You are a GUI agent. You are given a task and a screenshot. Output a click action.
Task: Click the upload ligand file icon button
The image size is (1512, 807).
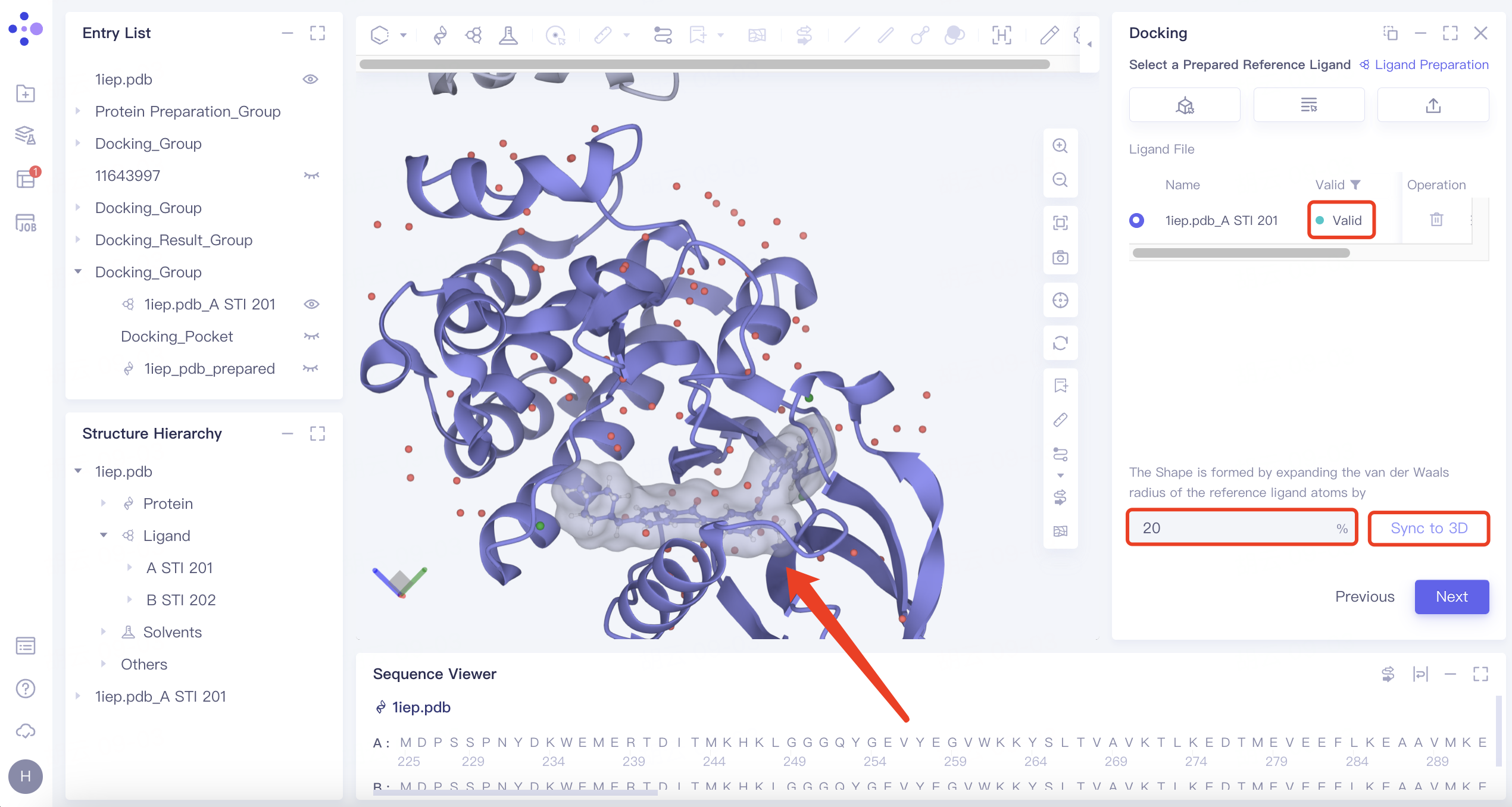coord(1433,105)
